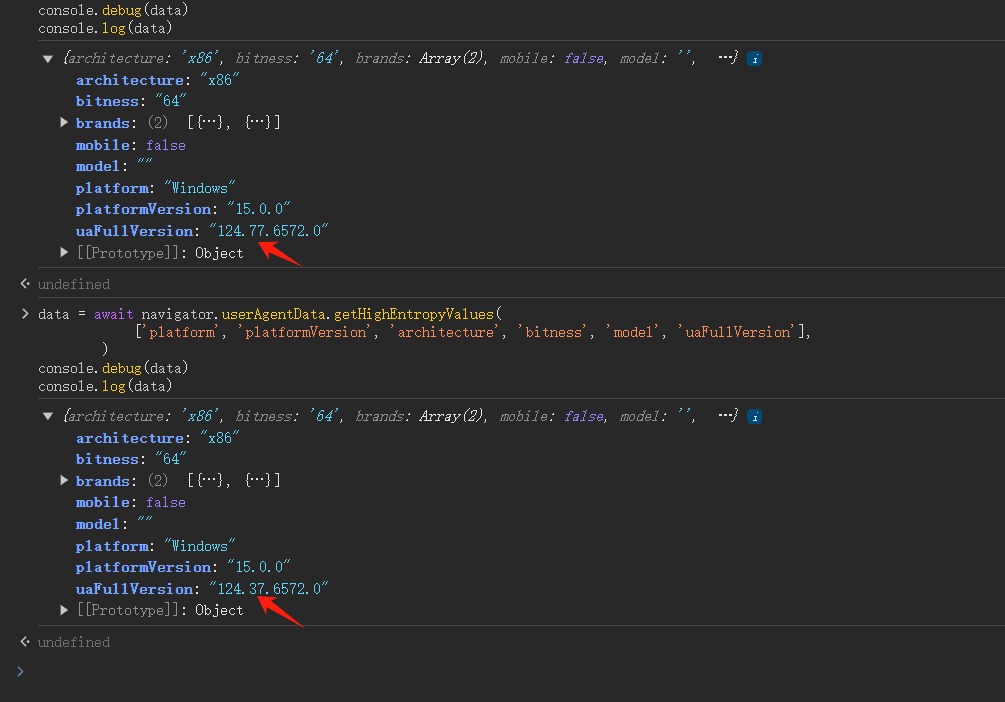This screenshot has height=702, width=1005.
Task: Expand [[Prototype]] of second object
Action: (x=64, y=610)
